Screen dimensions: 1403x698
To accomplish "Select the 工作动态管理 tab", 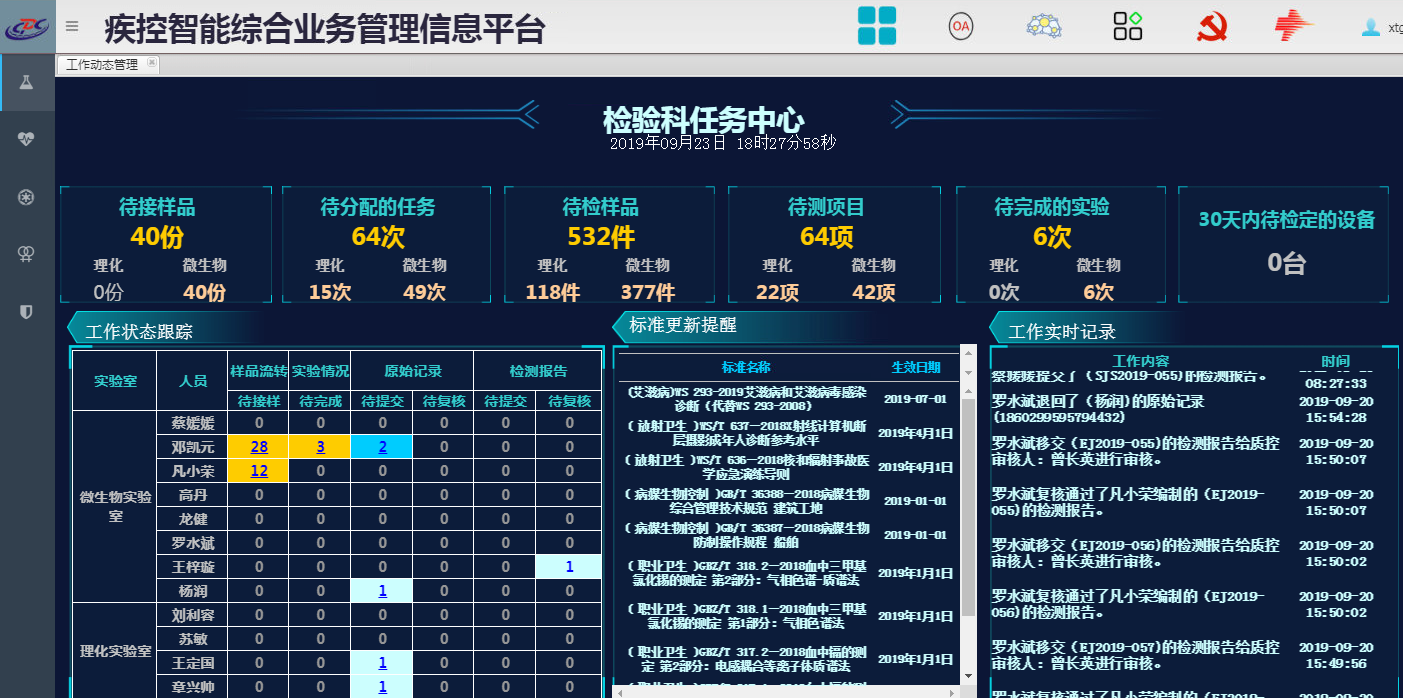I will click(102, 65).
